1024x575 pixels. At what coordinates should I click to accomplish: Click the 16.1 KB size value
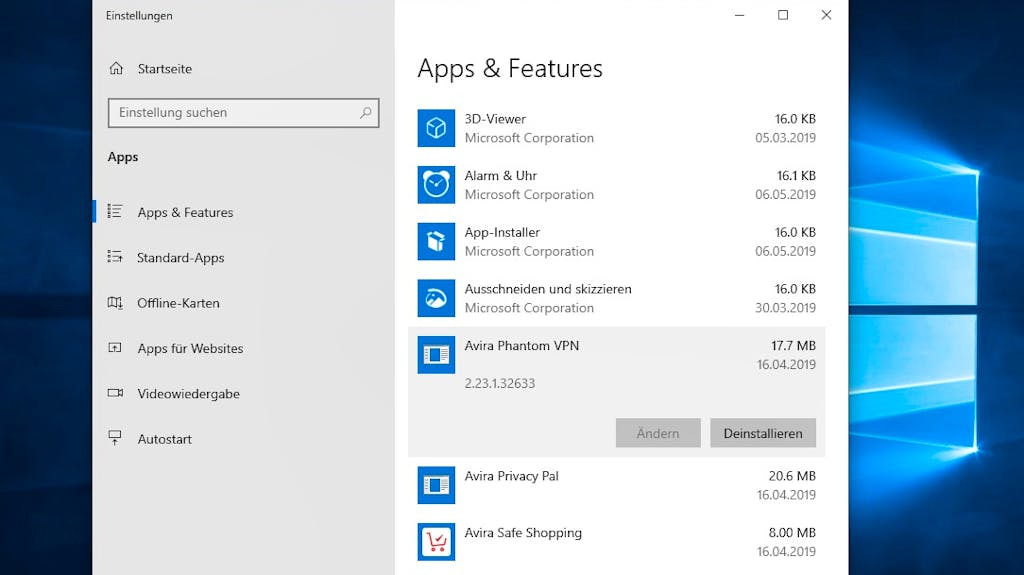coord(796,176)
